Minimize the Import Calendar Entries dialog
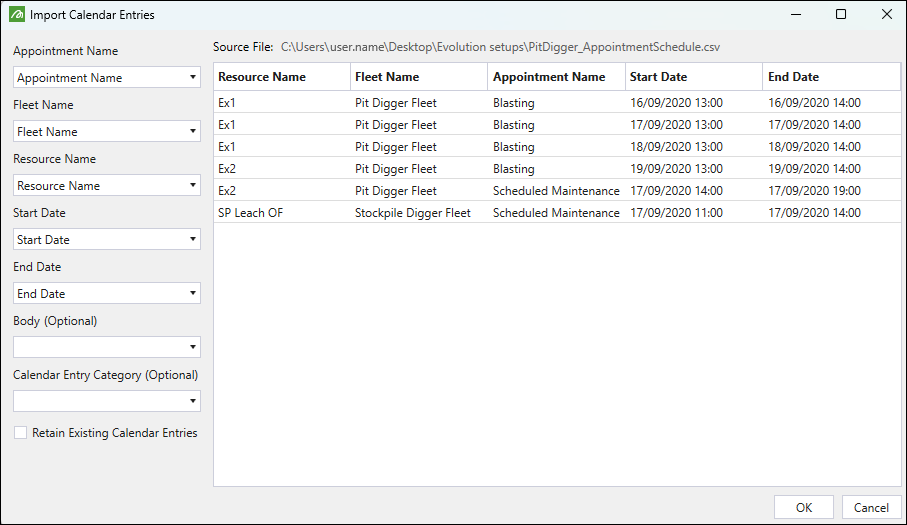907x525 pixels. click(796, 14)
